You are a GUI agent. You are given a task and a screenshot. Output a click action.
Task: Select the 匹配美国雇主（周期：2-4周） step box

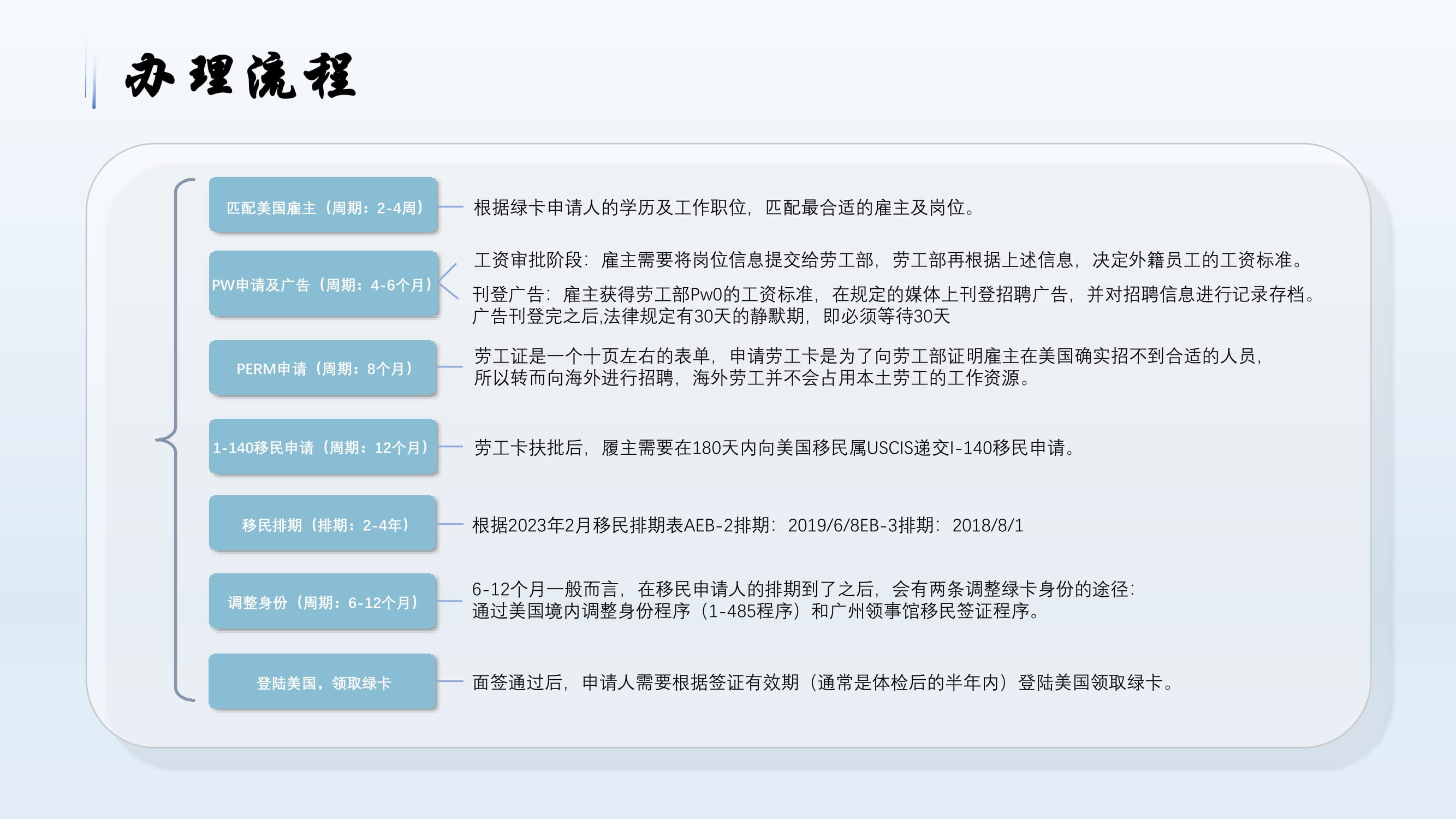coord(323,205)
